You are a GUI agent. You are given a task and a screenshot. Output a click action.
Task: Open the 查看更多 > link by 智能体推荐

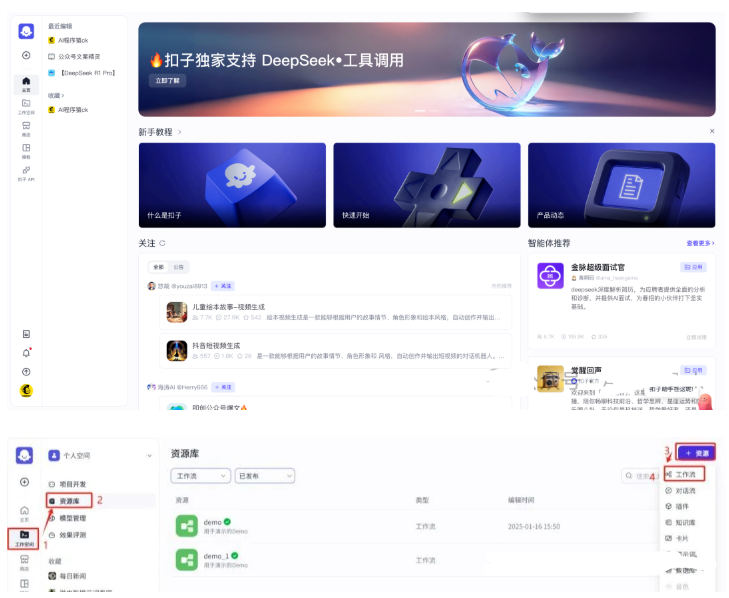coord(700,243)
